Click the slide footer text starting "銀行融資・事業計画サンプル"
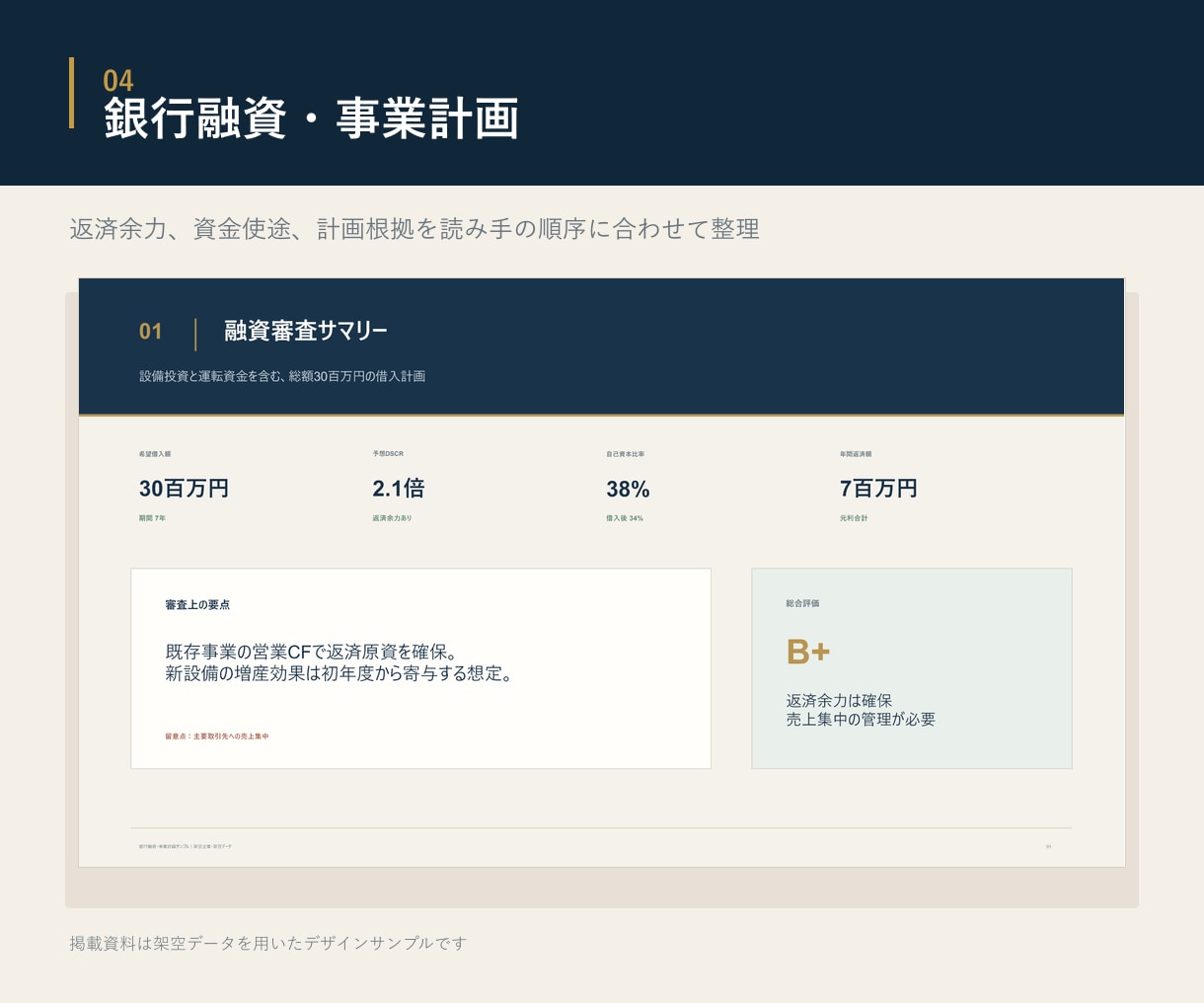 (x=186, y=846)
